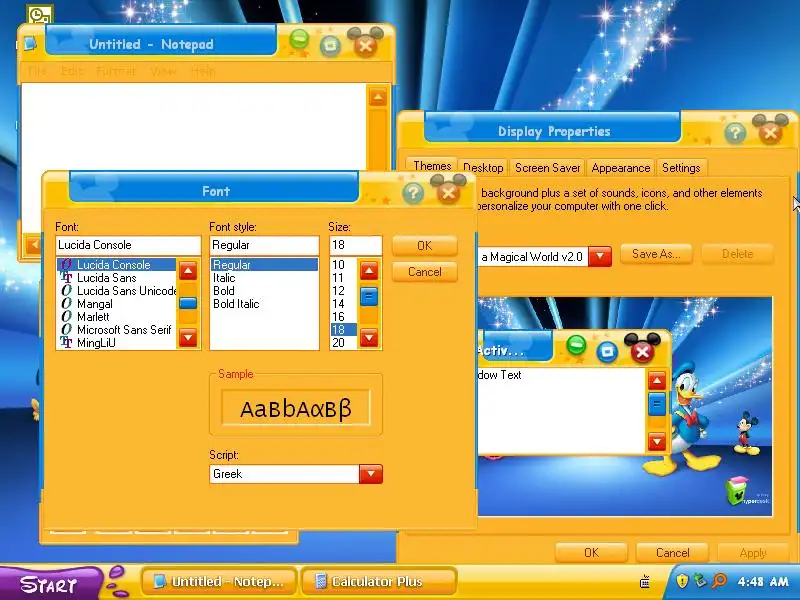The image size is (800, 600).
Task: Click the taskbar clock showing 4:48 AM
Action: pos(763,581)
